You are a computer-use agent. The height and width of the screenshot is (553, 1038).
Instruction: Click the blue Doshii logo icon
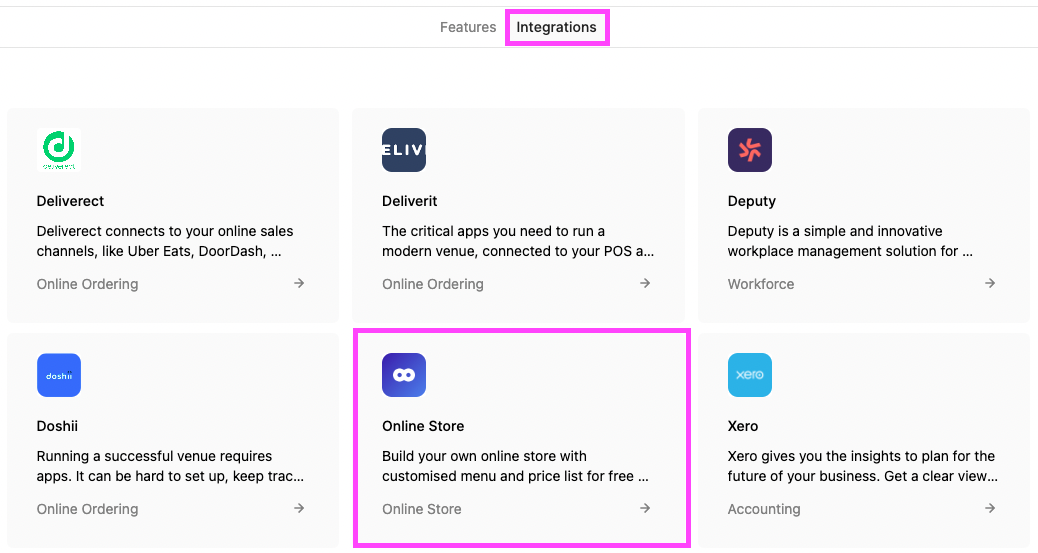[x=59, y=375]
